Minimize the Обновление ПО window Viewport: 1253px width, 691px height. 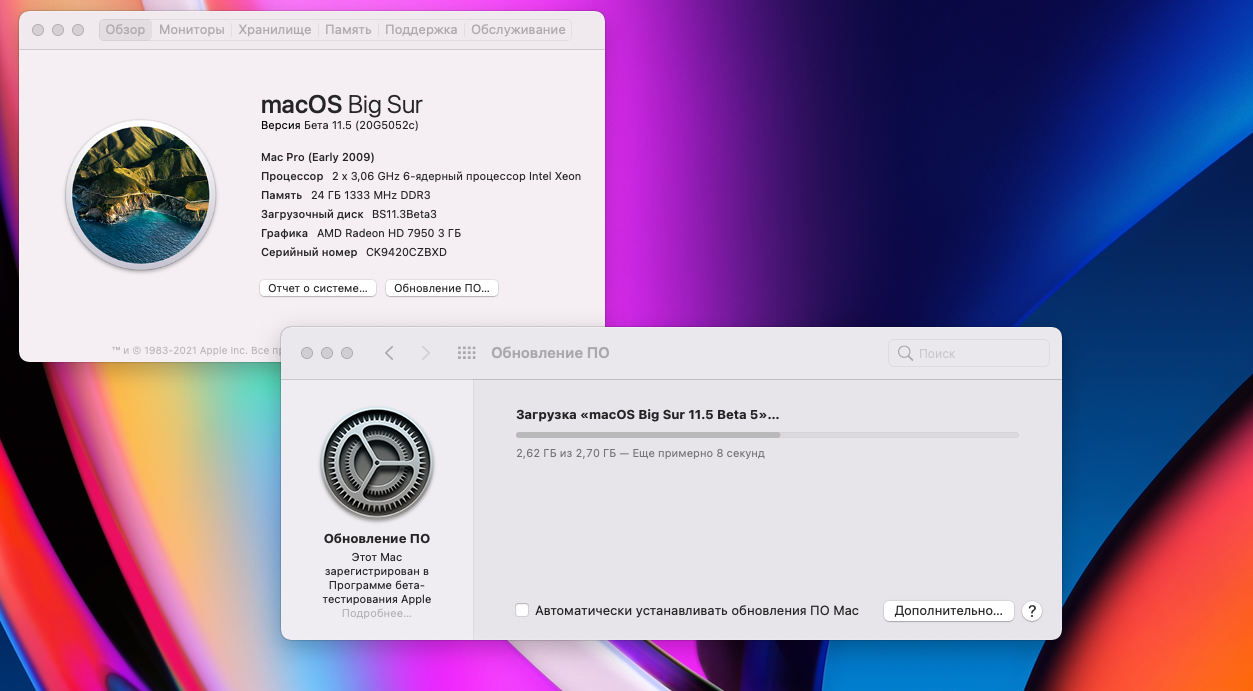[x=327, y=353]
